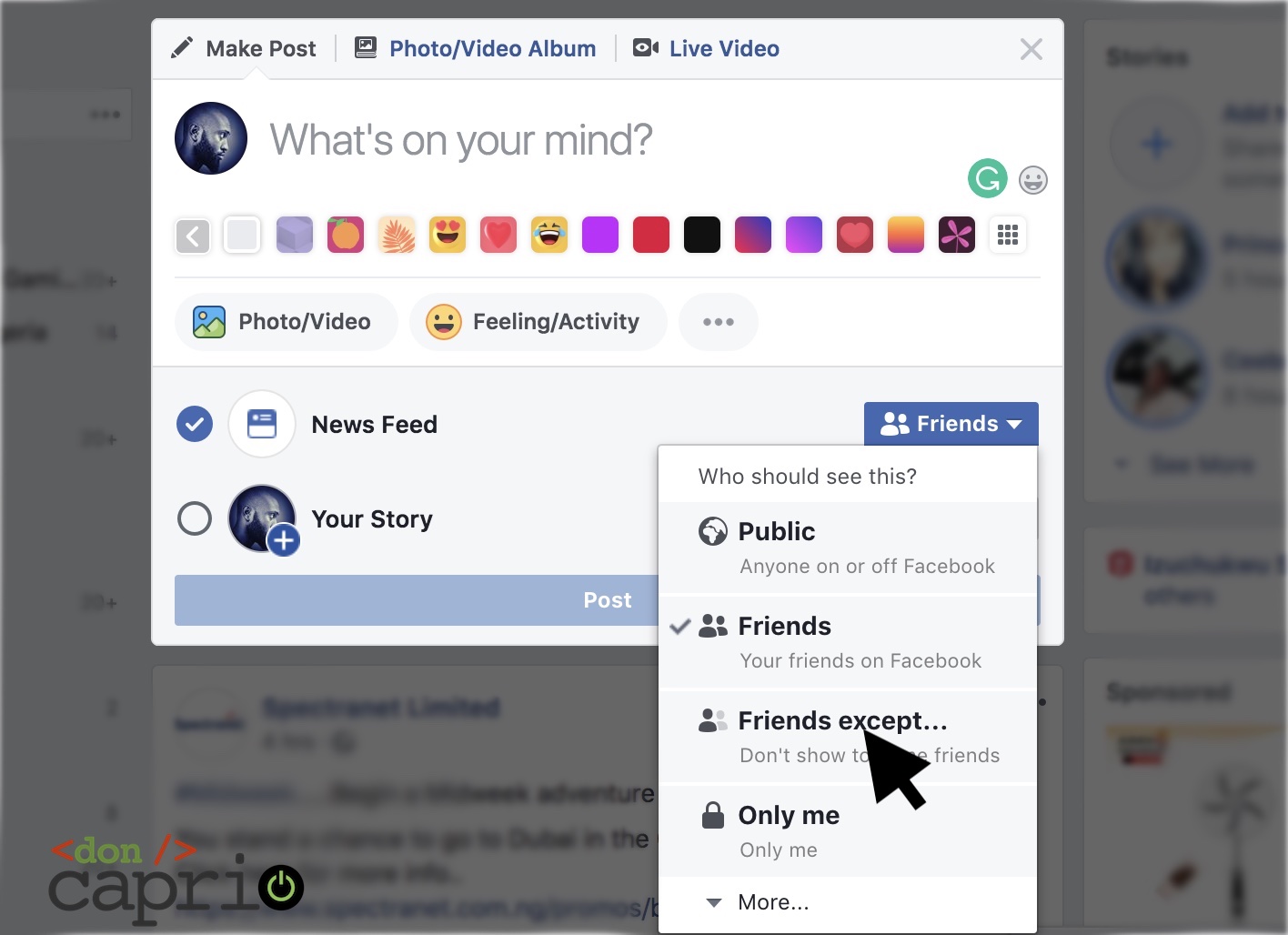Screen dimensions: 1288x935
Task: Toggle the News Feed checkbox
Action: [195, 424]
